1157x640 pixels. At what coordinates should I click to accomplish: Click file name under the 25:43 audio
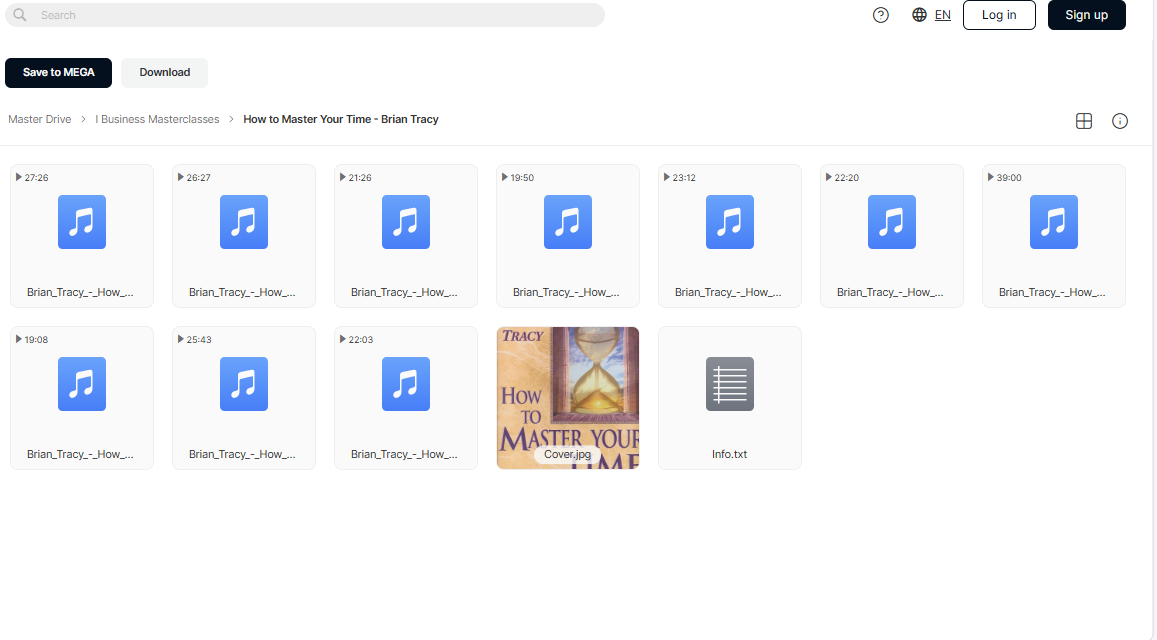point(243,454)
